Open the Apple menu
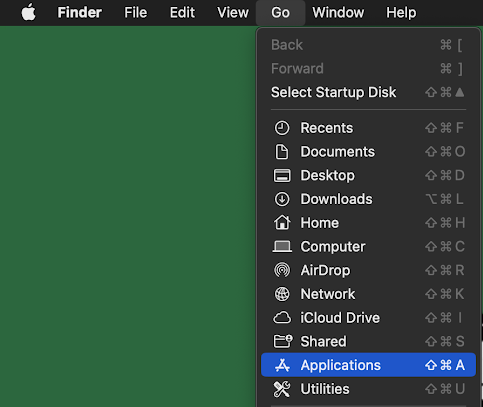This screenshot has height=407, width=483. coord(28,12)
